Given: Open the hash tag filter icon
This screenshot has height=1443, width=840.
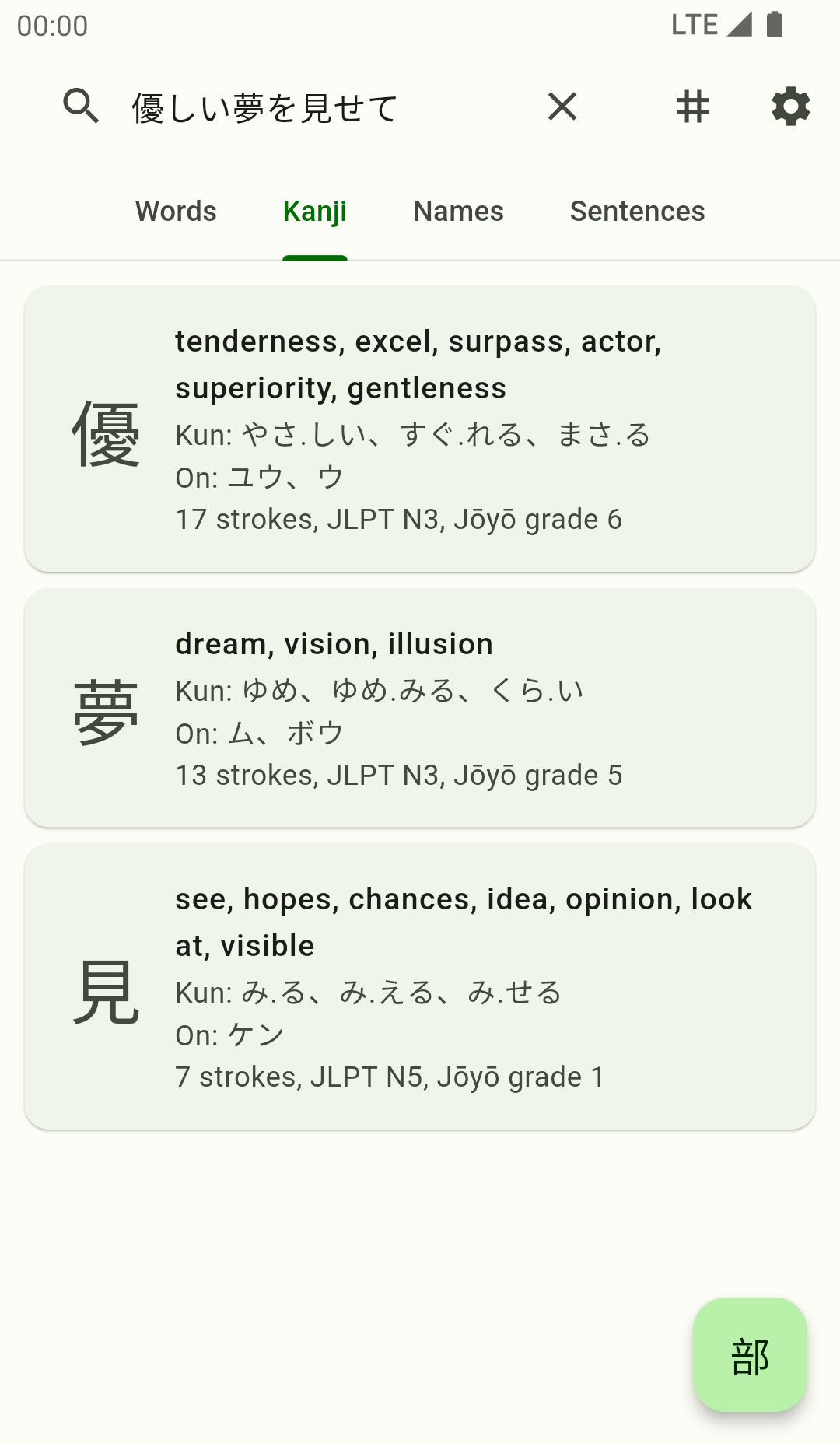Looking at the screenshot, I should 692,107.
